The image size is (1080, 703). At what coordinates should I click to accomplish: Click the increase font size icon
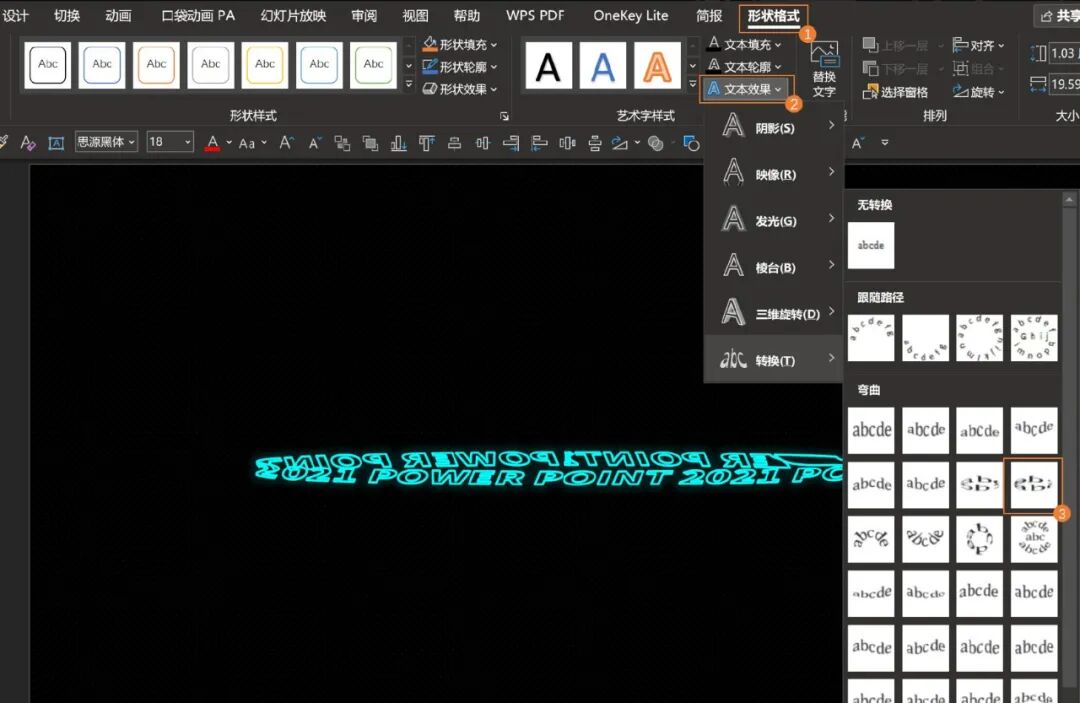(286, 143)
